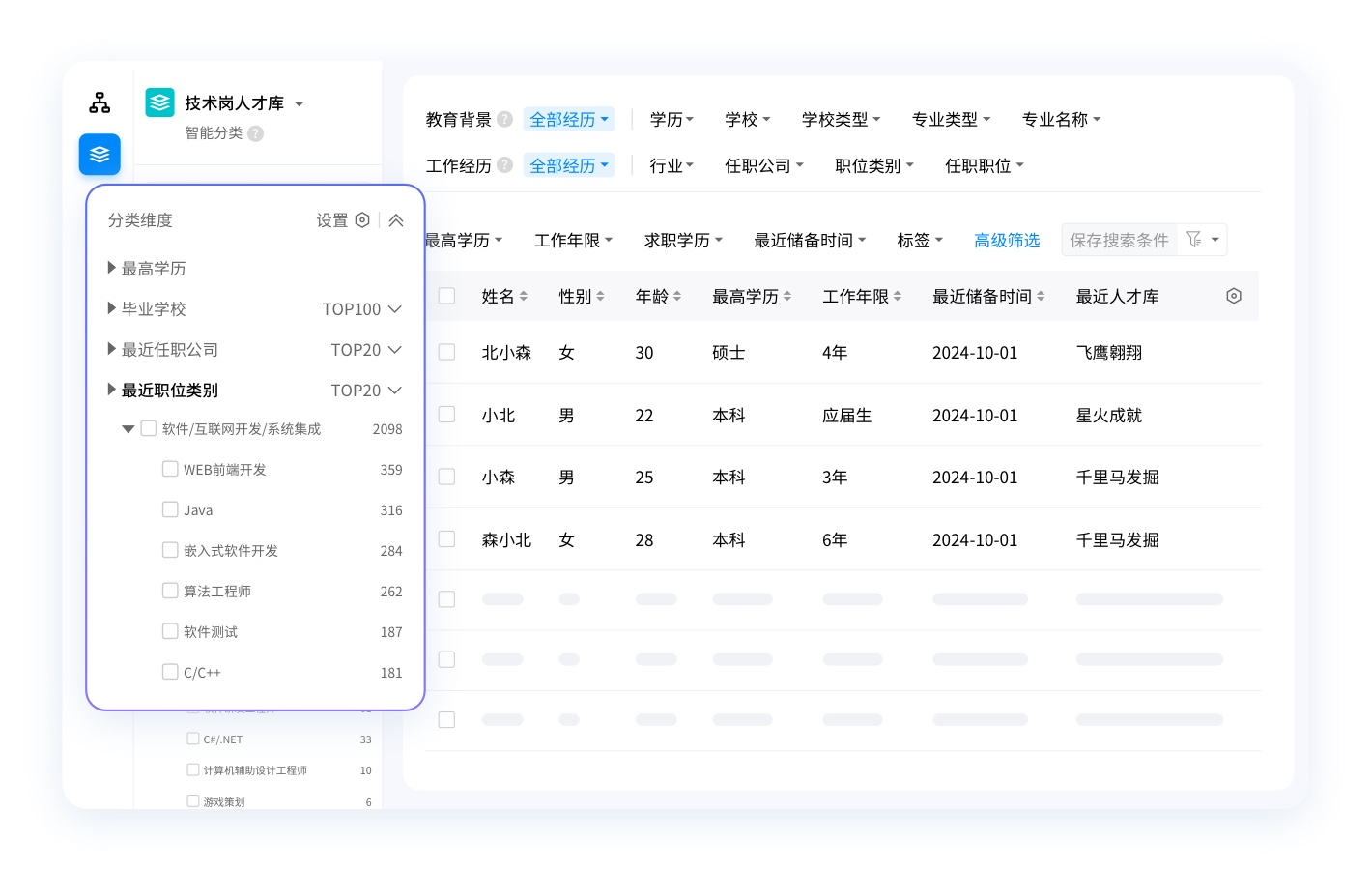Open 教育背景 全部经历 dropdown
1372x870 pixels.
tap(569, 119)
